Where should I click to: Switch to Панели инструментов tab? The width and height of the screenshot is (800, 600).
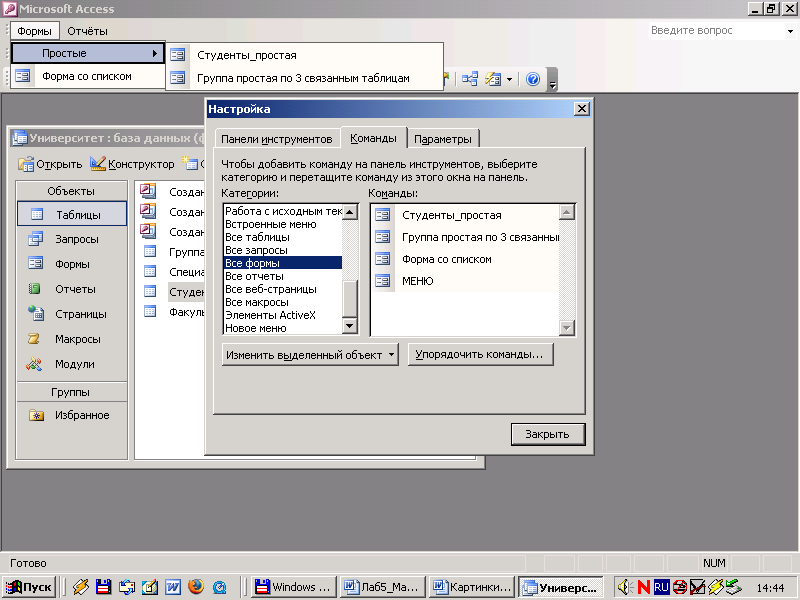(277, 139)
